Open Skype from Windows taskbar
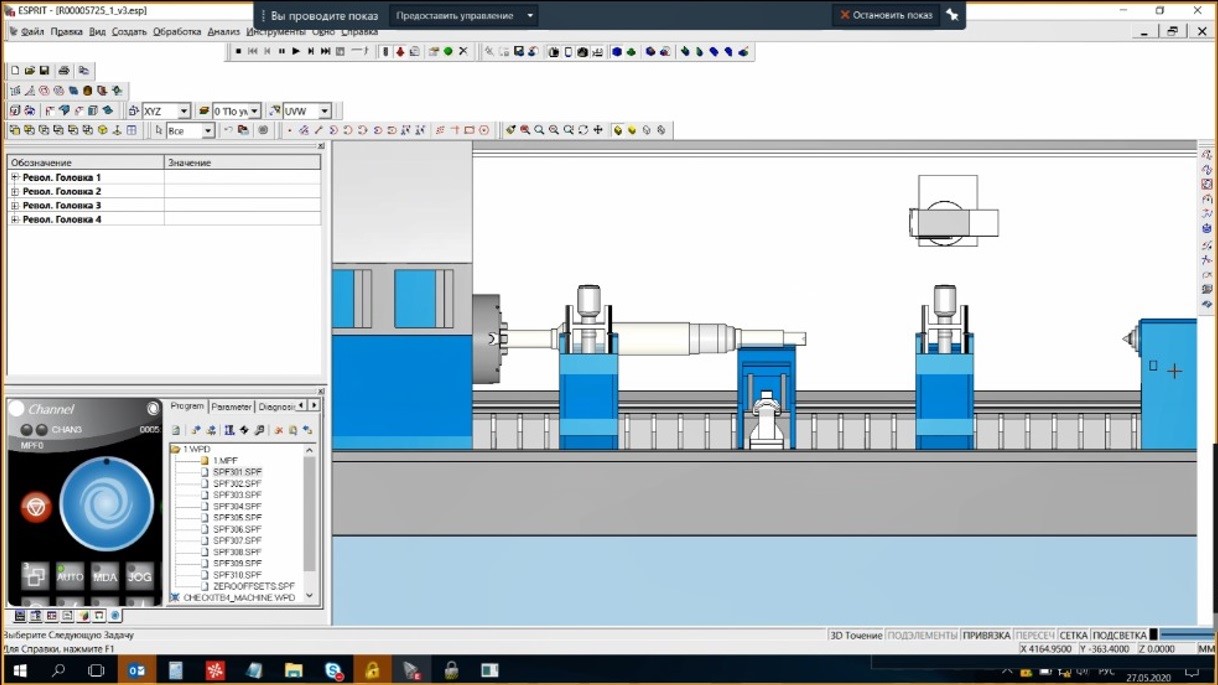This screenshot has height=685, width=1218. point(333,670)
